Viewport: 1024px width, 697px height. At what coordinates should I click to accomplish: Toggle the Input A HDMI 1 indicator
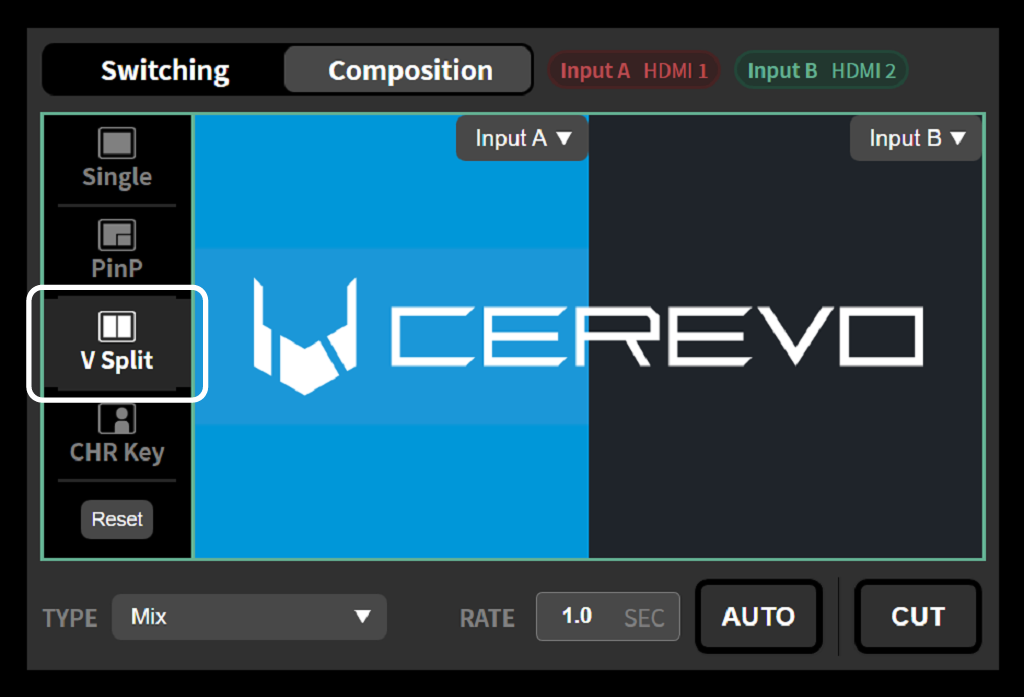[x=633, y=71]
